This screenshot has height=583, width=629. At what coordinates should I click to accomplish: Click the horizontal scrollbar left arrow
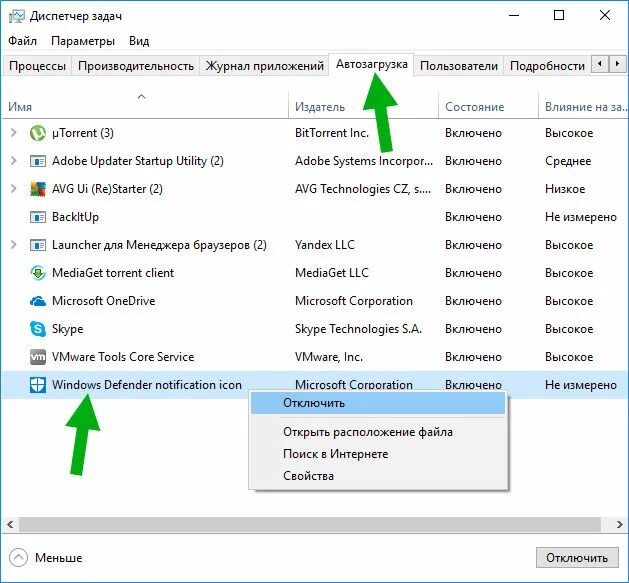point(10,524)
